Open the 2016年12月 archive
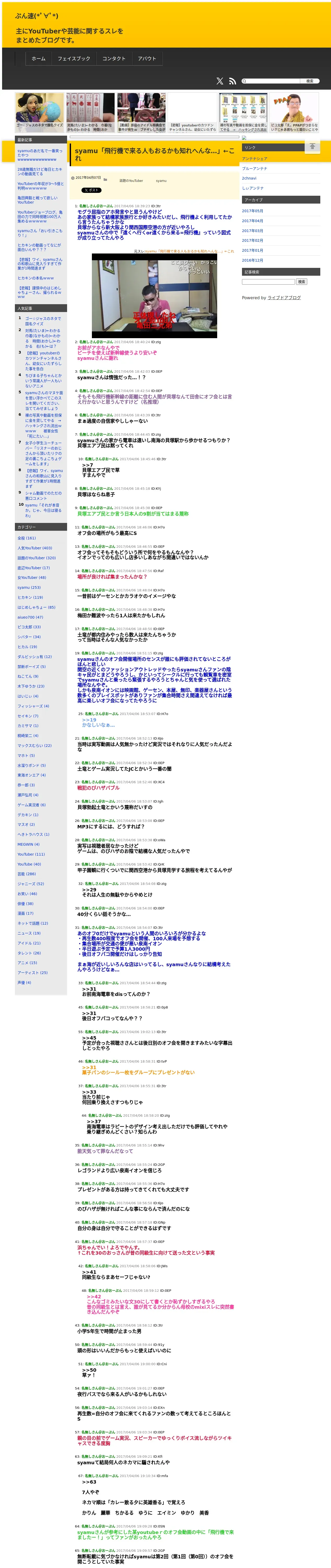The height and width of the screenshot is (1568, 331). pos(252,260)
